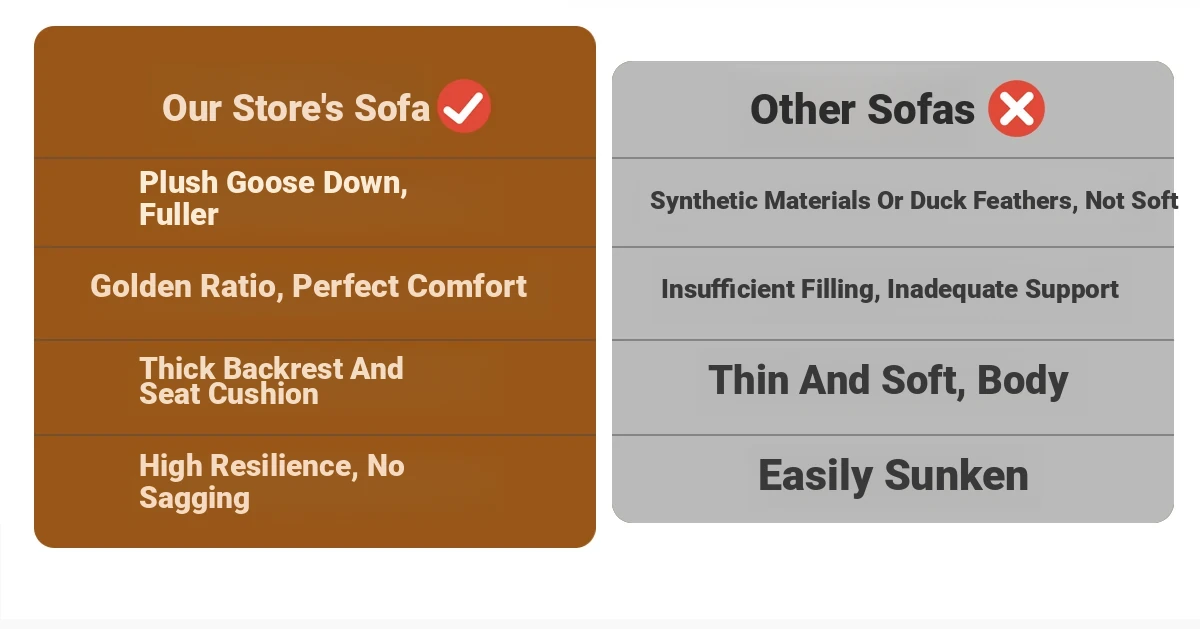Click the word 'Body' in gray panel
This screenshot has height=629, width=1200.
point(1023,381)
